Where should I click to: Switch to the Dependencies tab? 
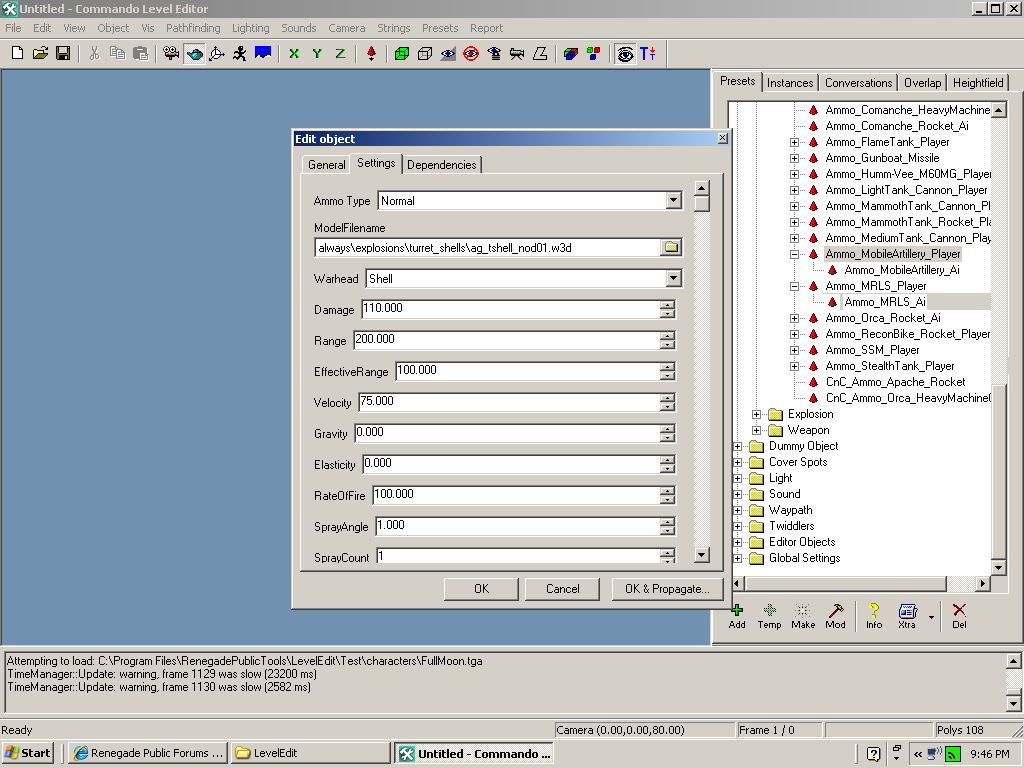(442, 165)
